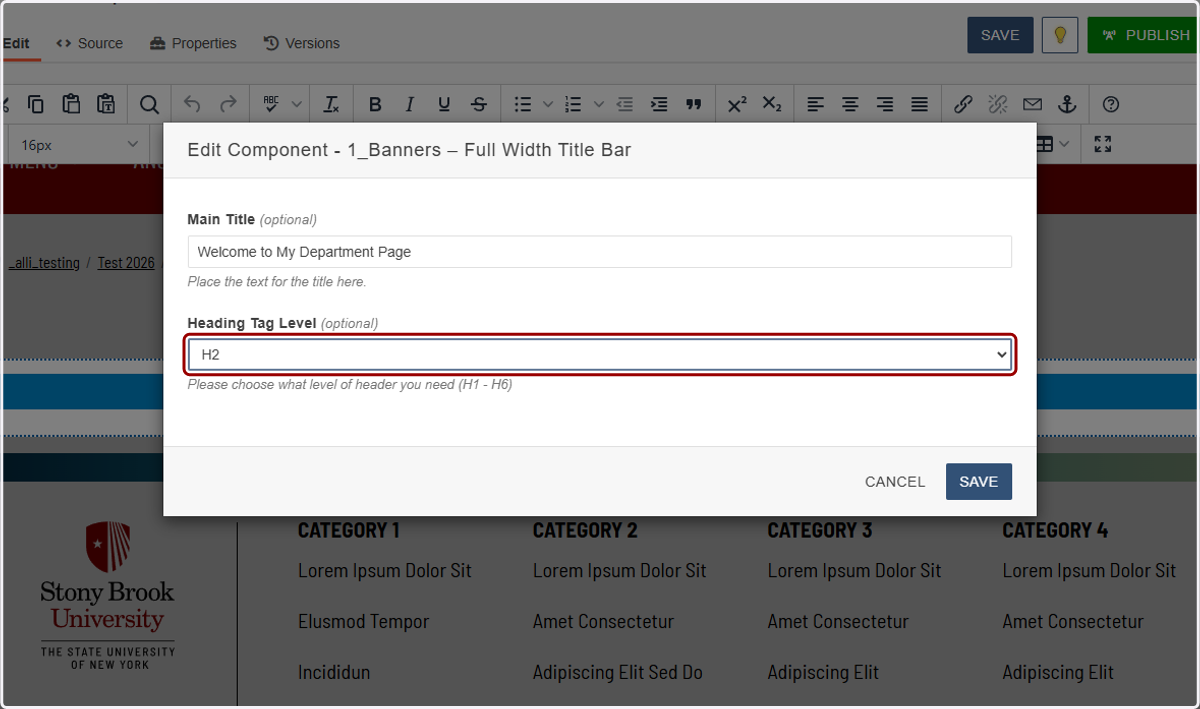Image resolution: width=1200 pixels, height=709 pixels.
Task: Click the Insert anchor icon
Action: 1067,104
